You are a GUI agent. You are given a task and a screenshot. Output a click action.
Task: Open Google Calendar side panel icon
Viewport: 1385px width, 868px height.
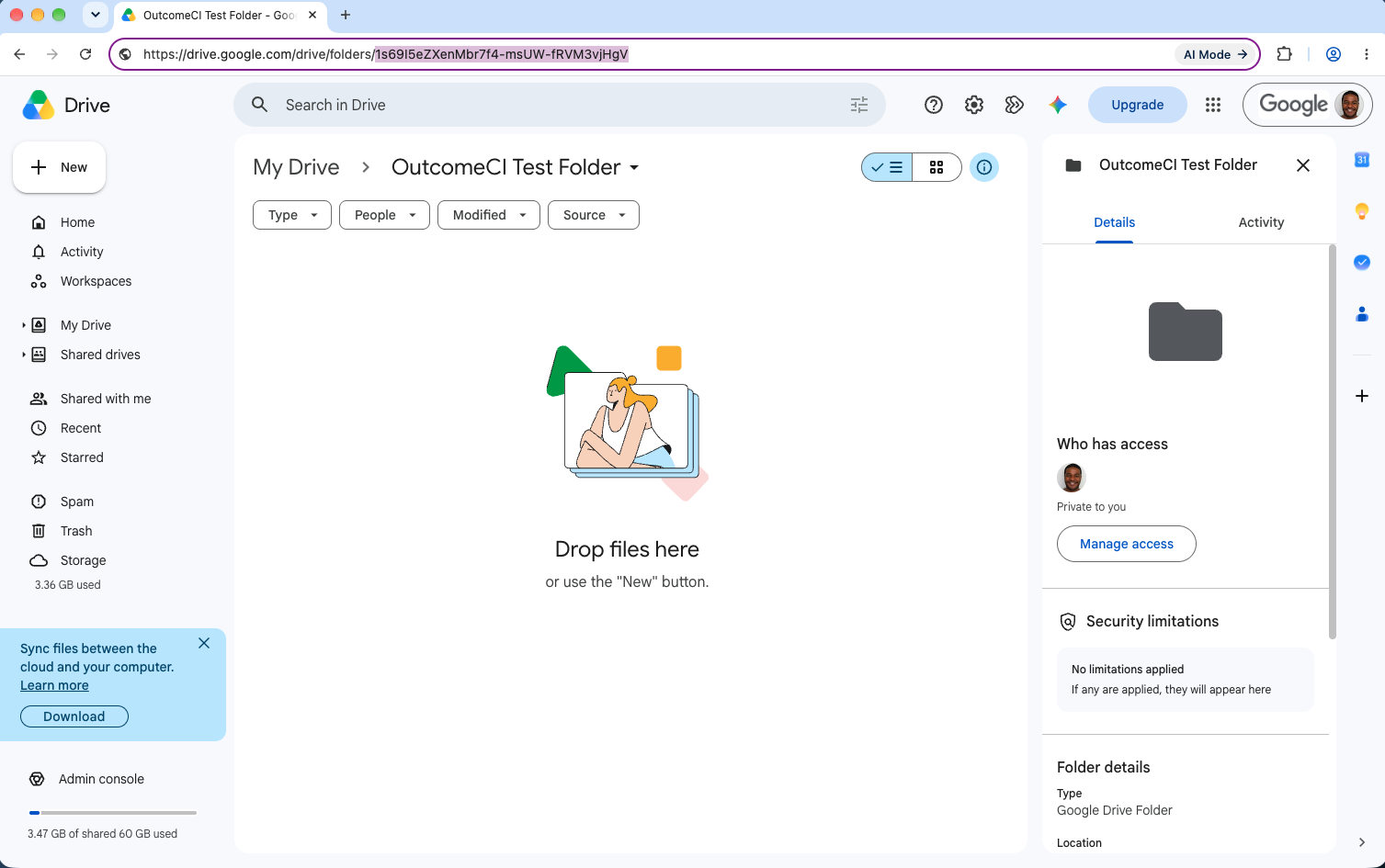tap(1362, 160)
